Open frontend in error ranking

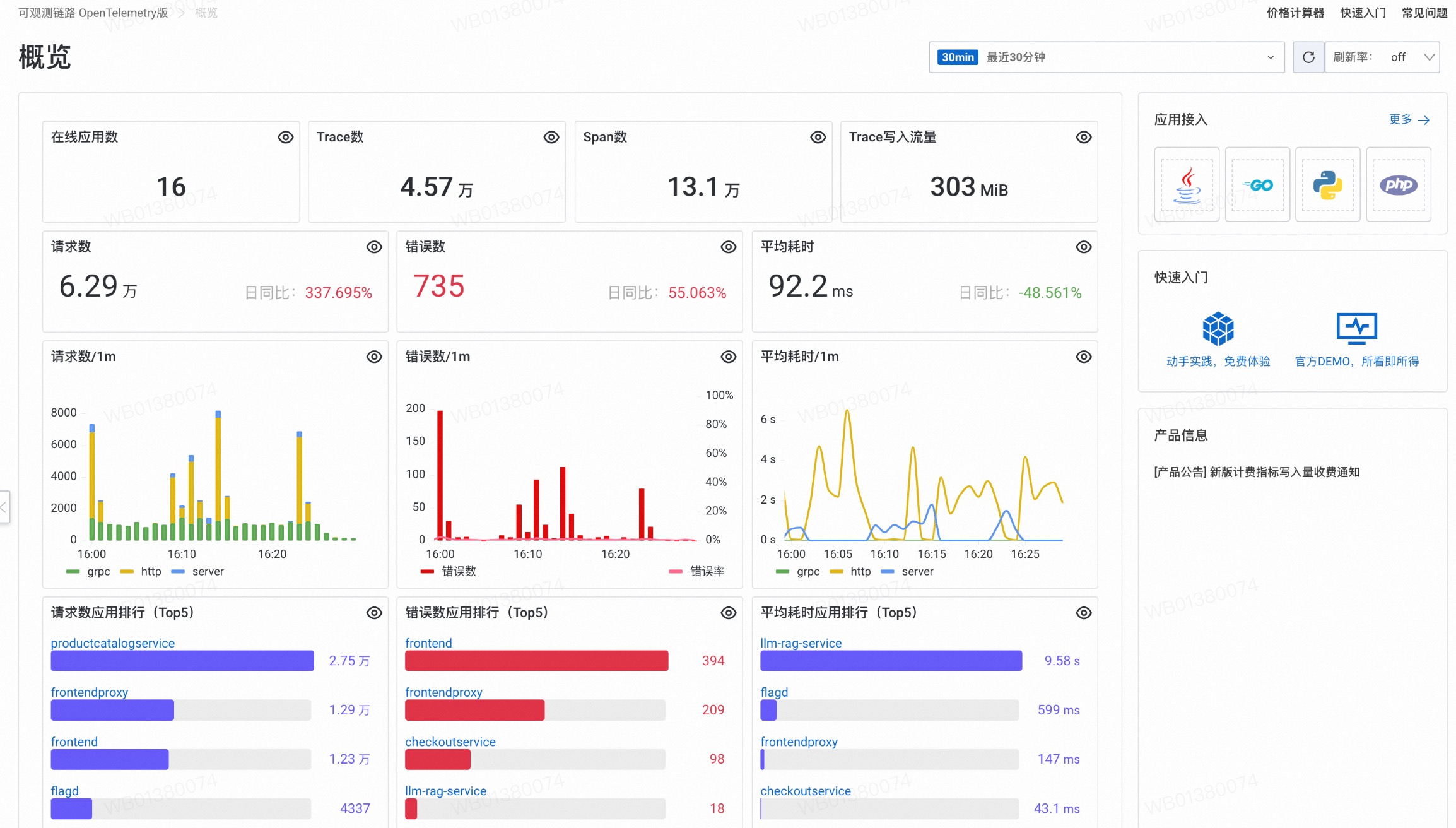click(428, 642)
